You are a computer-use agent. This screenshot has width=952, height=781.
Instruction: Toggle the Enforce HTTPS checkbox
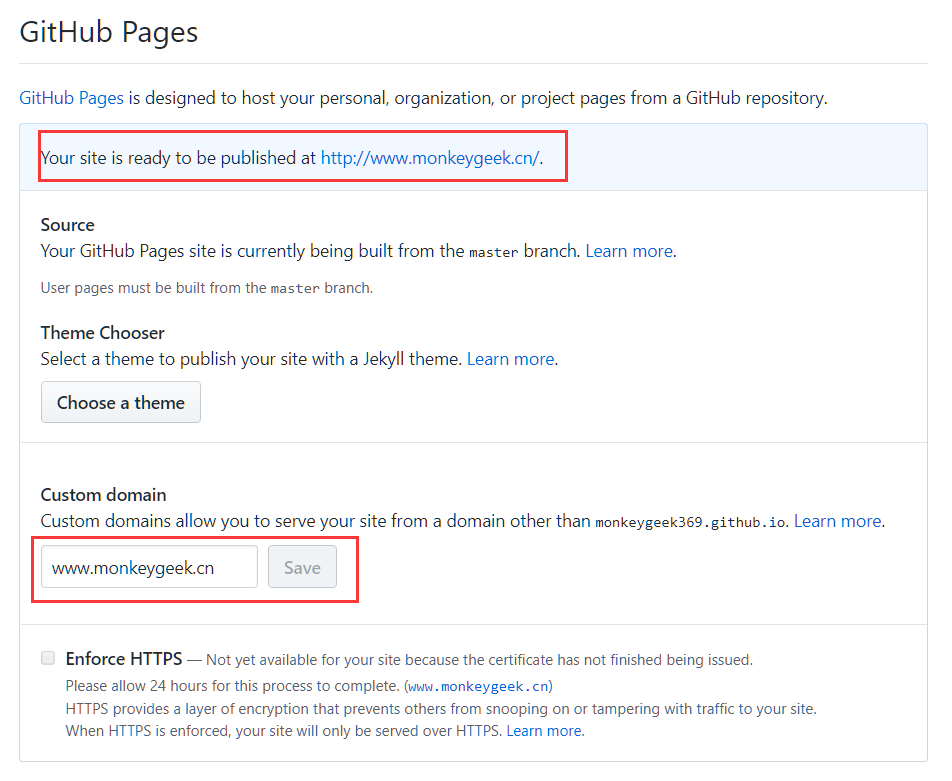click(x=48, y=658)
